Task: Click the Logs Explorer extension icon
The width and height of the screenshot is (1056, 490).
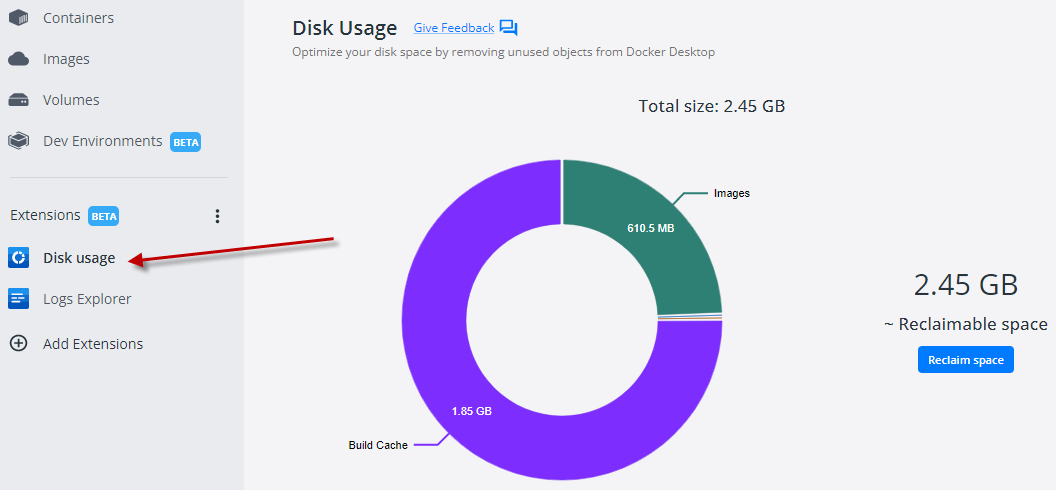Action: 18,299
